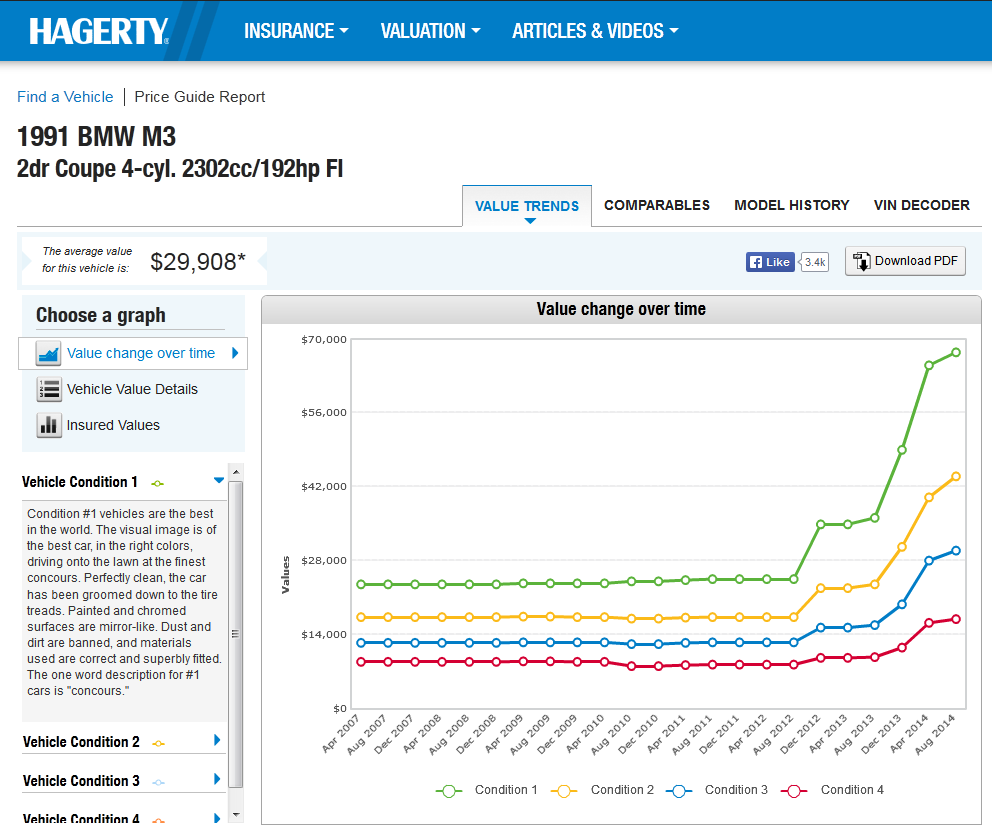992x839 pixels.
Task: Click the condition panel scroll up arrow
Action: tap(235, 472)
